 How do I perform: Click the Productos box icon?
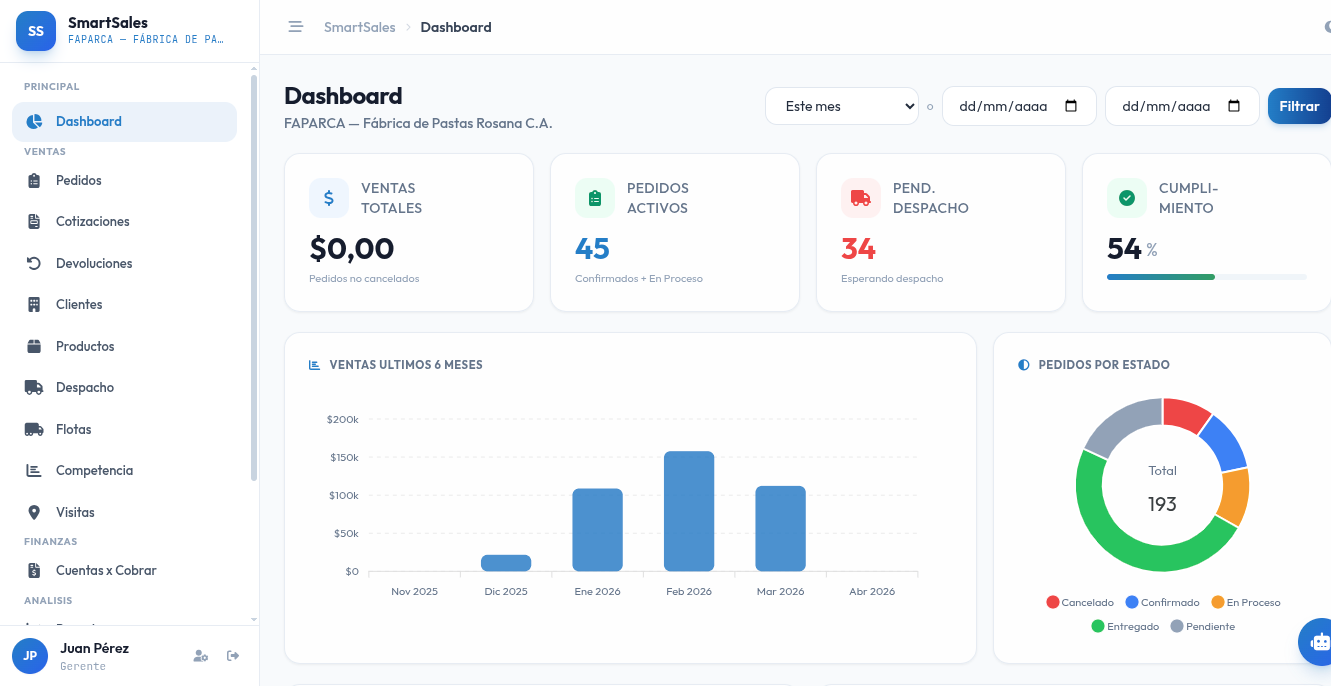(x=34, y=346)
